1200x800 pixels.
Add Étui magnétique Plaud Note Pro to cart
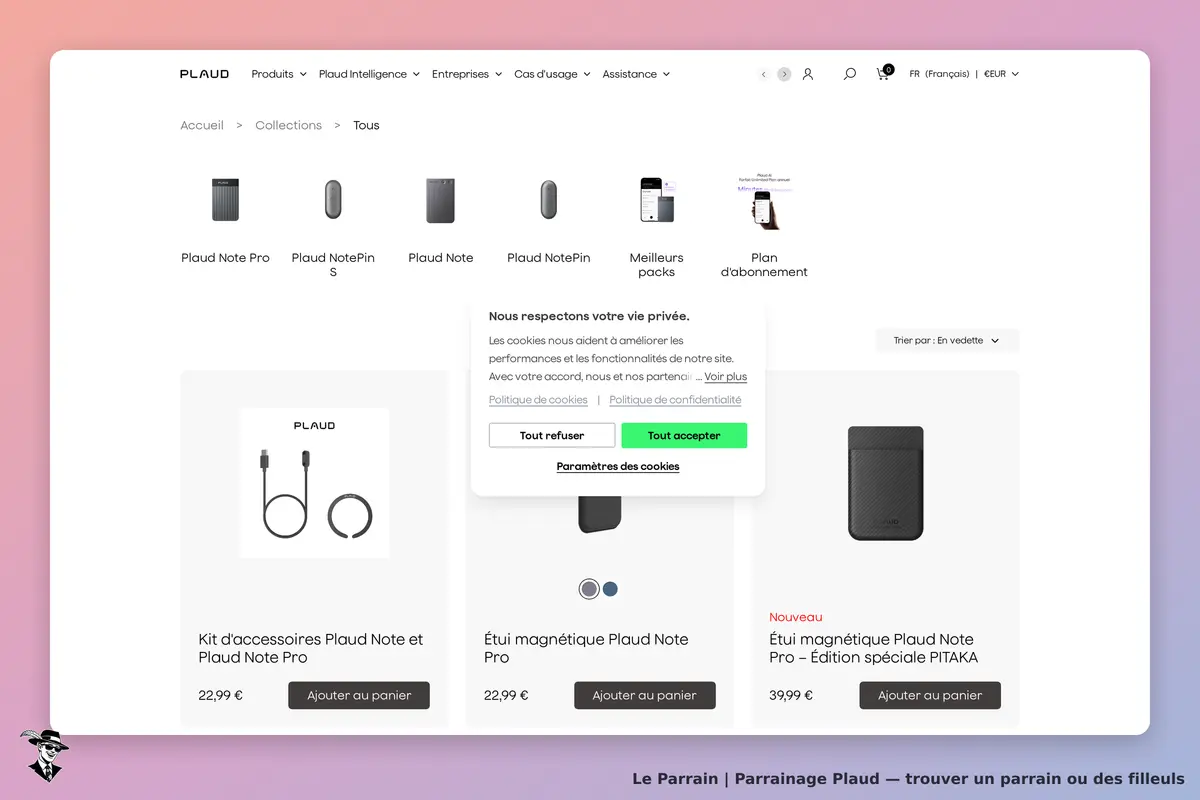click(x=645, y=695)
